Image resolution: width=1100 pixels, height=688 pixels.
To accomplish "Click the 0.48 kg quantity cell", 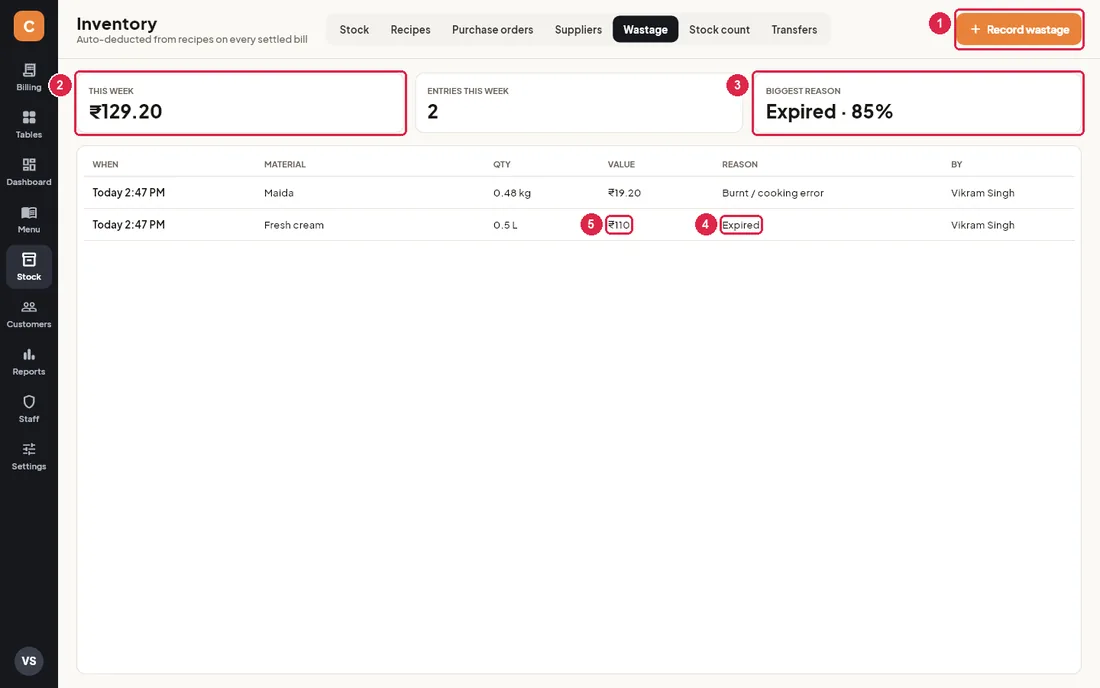I will (512, 193).
